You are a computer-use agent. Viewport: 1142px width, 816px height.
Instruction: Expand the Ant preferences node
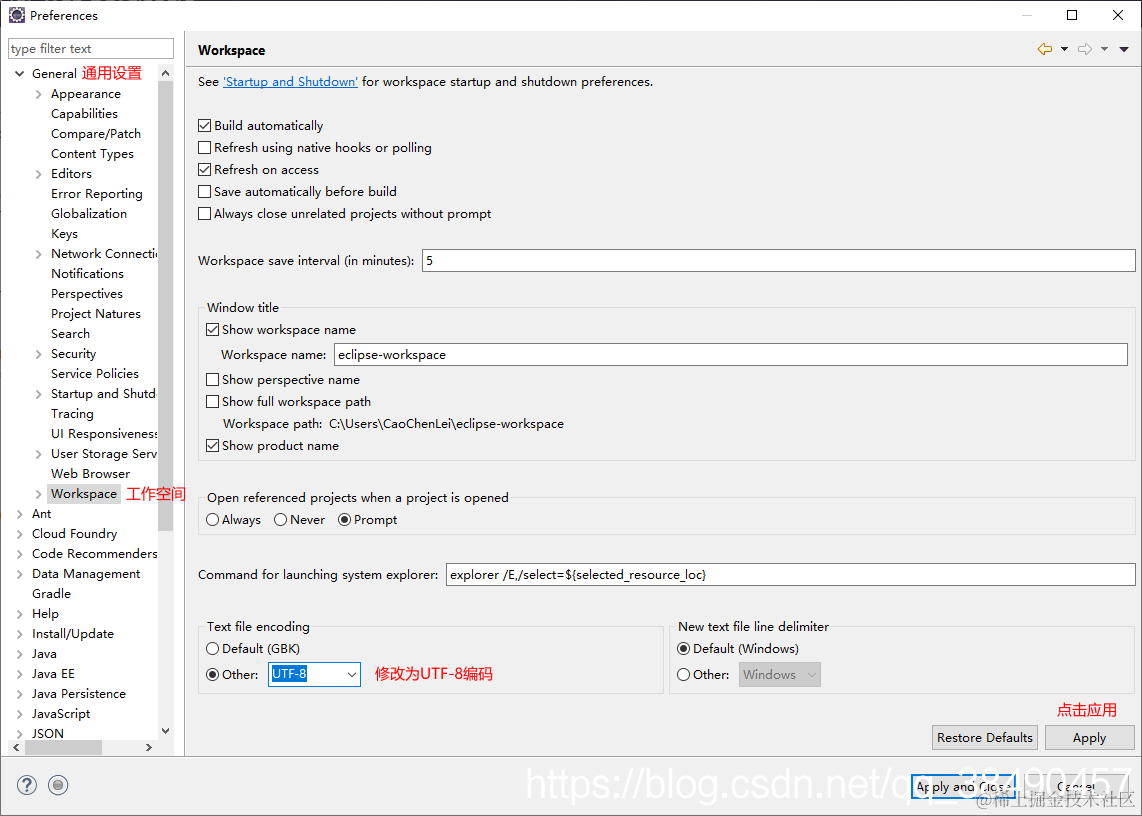pyautogui.click(x=20, y=514)
